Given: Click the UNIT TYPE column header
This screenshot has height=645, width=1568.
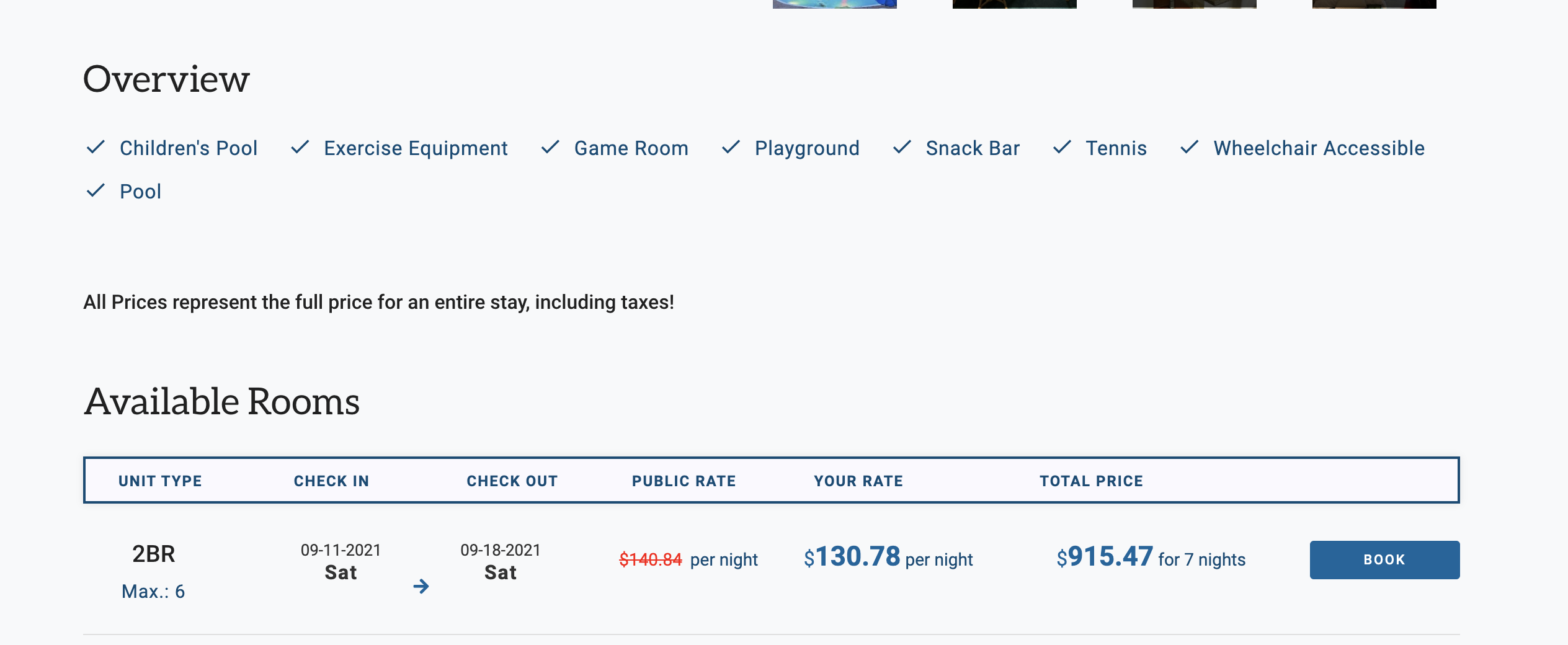Looking at the screenshot, I should coord(160,481).
